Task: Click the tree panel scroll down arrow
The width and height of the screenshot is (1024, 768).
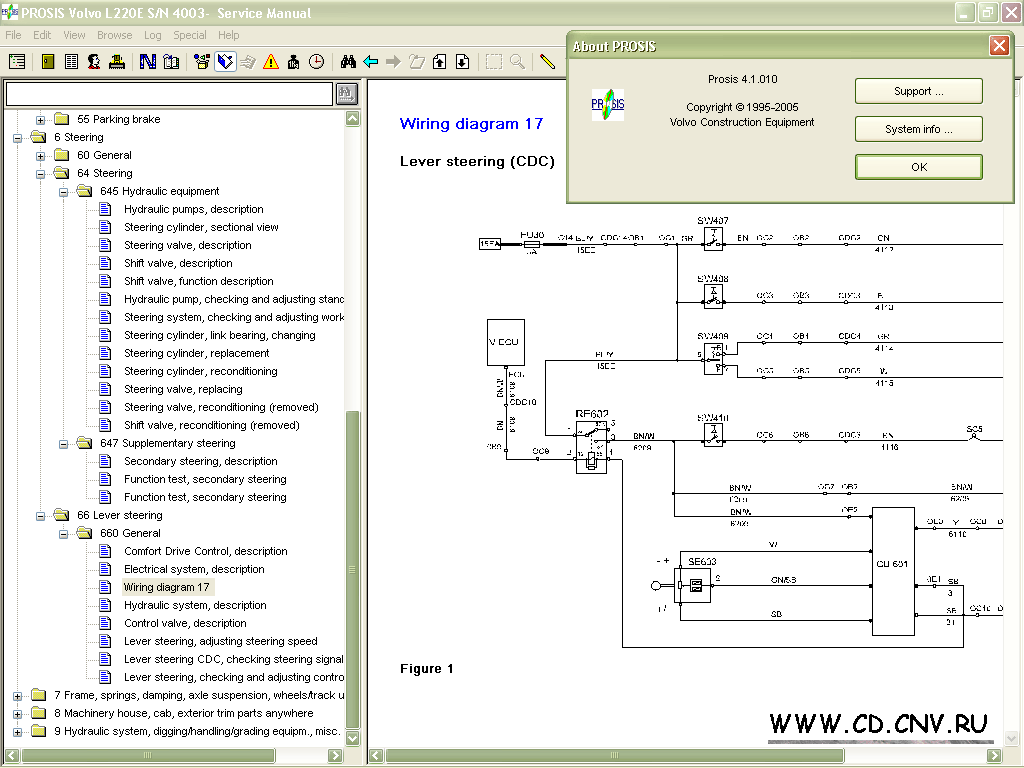Action: tap(353, 739)
